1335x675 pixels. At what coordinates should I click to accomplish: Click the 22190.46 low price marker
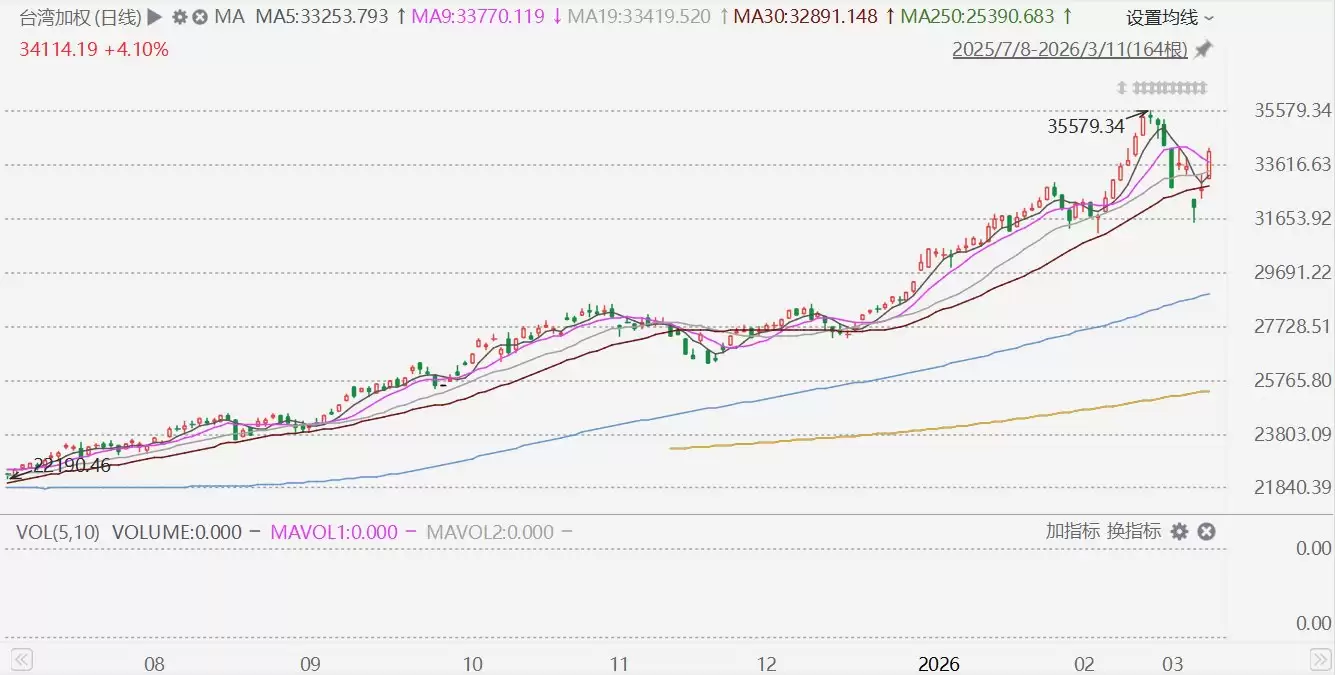[72, 465]
